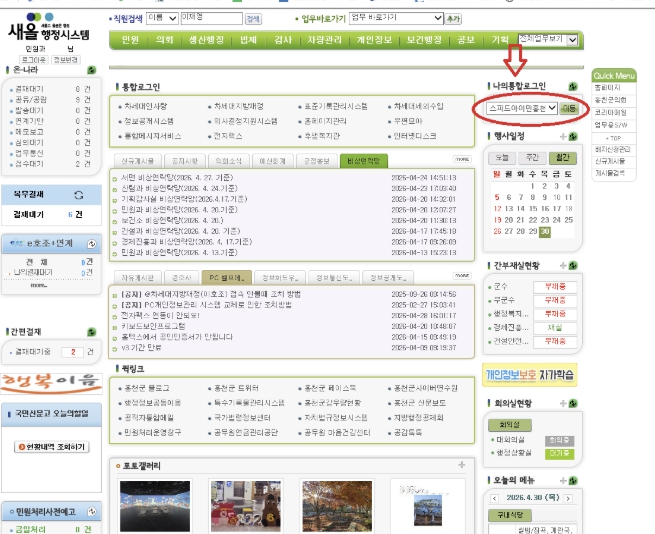
Task: Open the 보건행정 menu
Action: [424, 40]
